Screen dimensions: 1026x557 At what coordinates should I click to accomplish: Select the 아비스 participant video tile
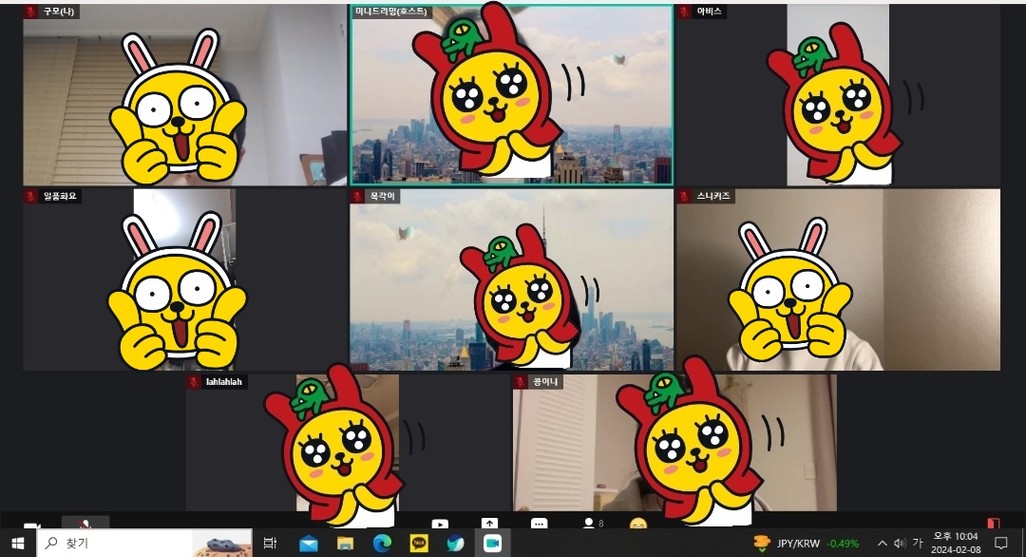[838, 95]
